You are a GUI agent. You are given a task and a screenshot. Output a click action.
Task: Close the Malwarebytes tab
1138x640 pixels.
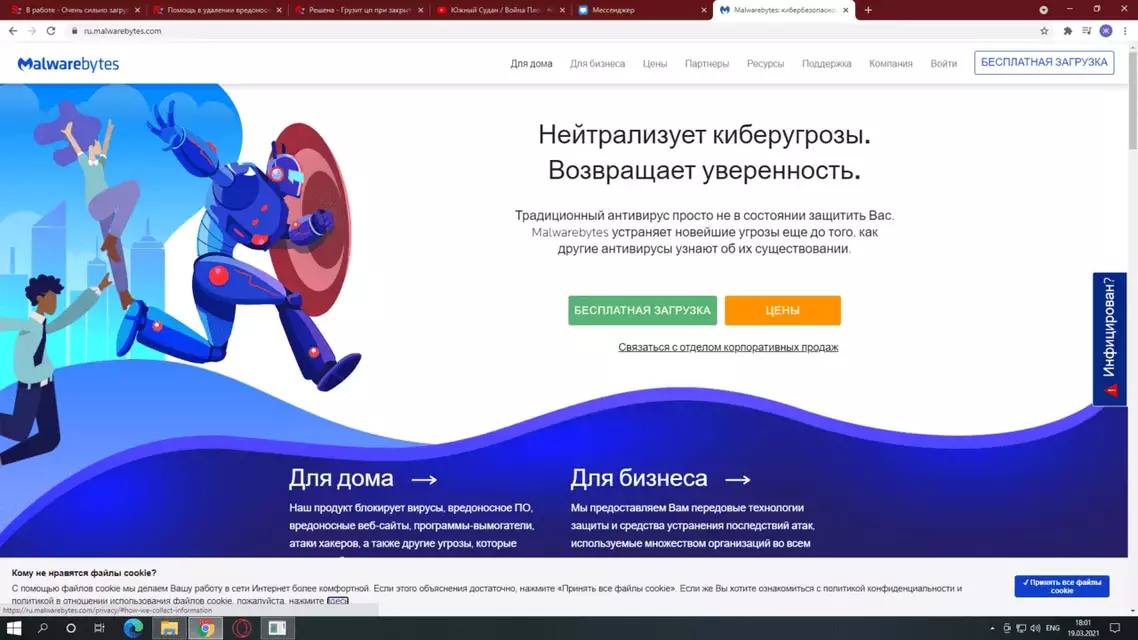[846, 10]
